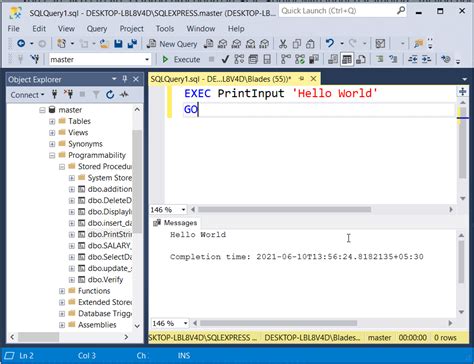474x364 pixels.
Task: Open the Query menu
Action: [x=97, y=29]
